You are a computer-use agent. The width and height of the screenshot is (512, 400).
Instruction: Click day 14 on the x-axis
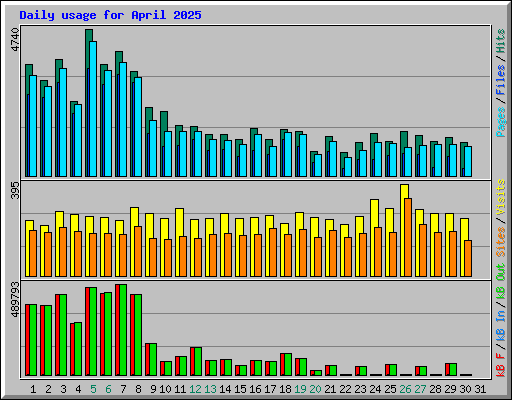click(x=225, y=389)
